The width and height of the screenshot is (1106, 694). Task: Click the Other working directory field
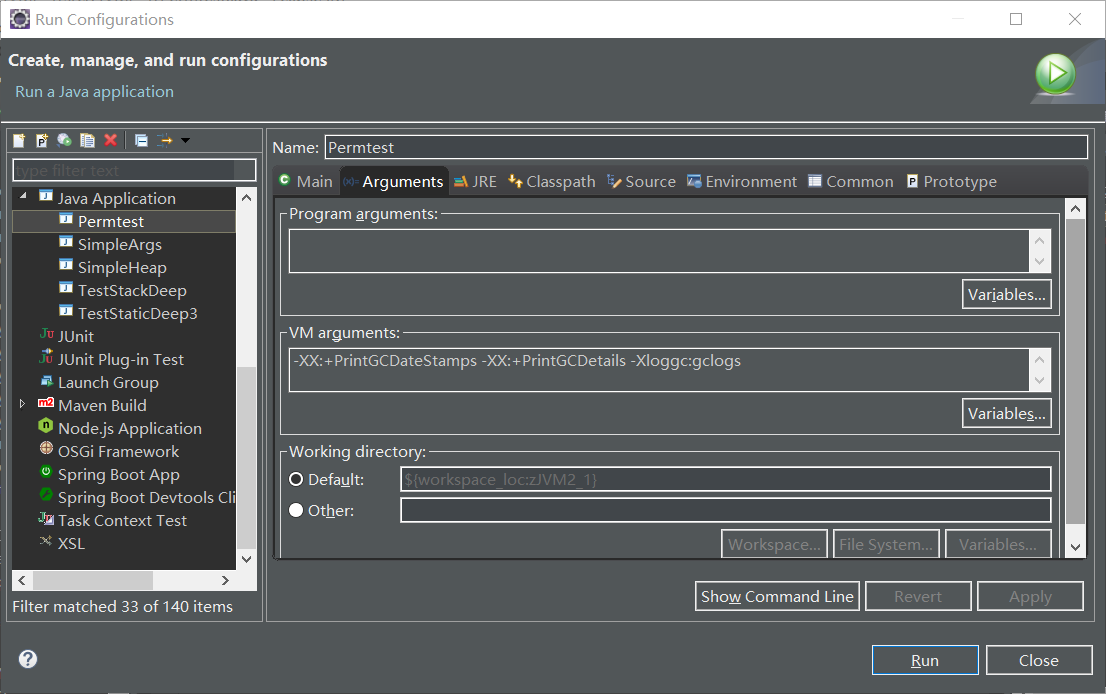click(726, 510)
